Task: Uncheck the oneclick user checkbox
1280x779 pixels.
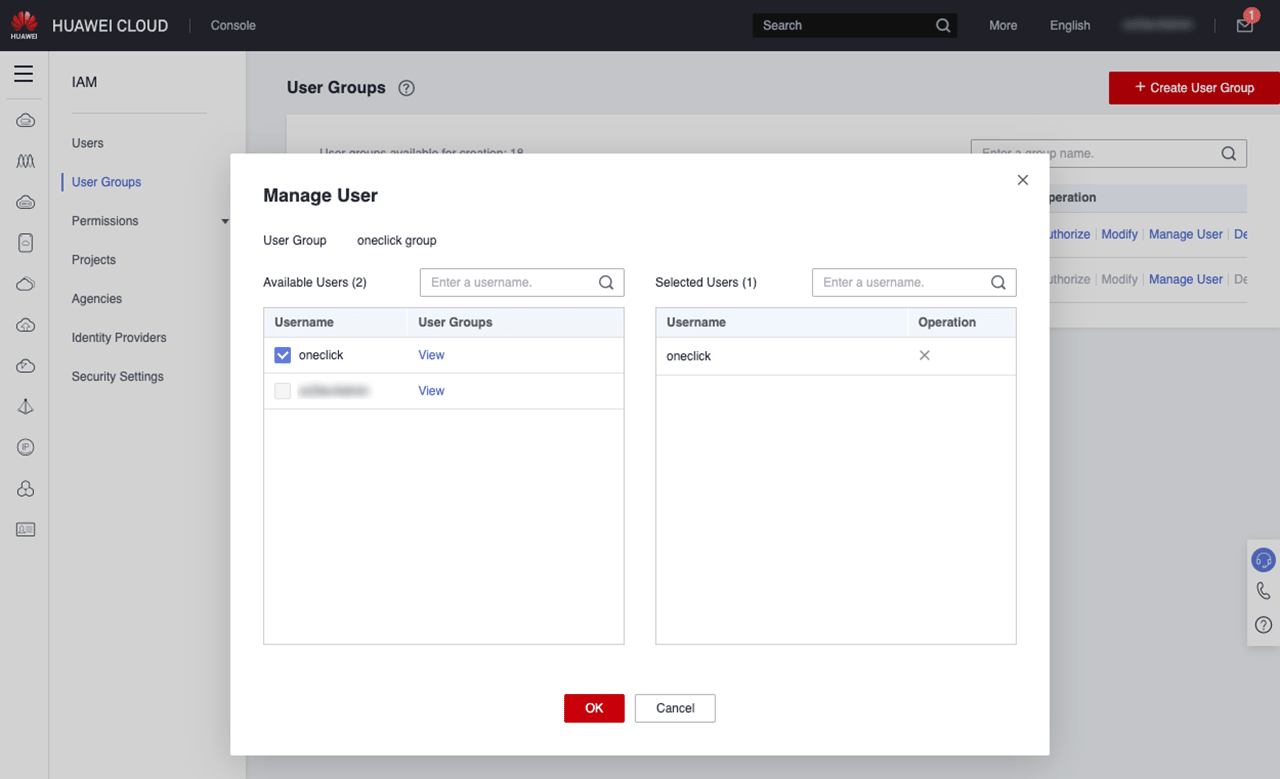Action: point(282,355)
